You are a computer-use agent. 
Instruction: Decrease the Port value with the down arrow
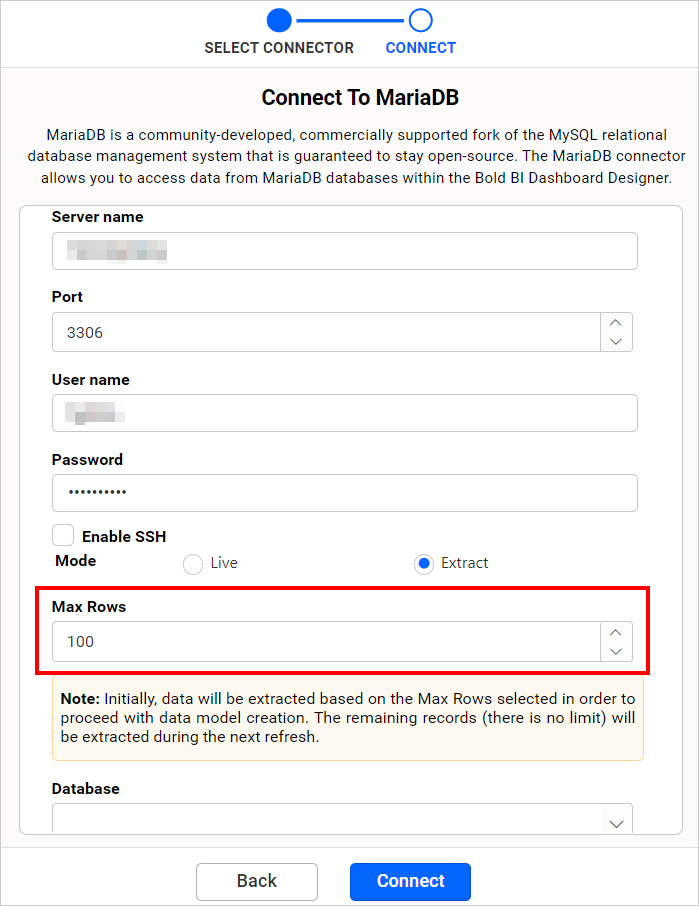(x=616, y=341)
